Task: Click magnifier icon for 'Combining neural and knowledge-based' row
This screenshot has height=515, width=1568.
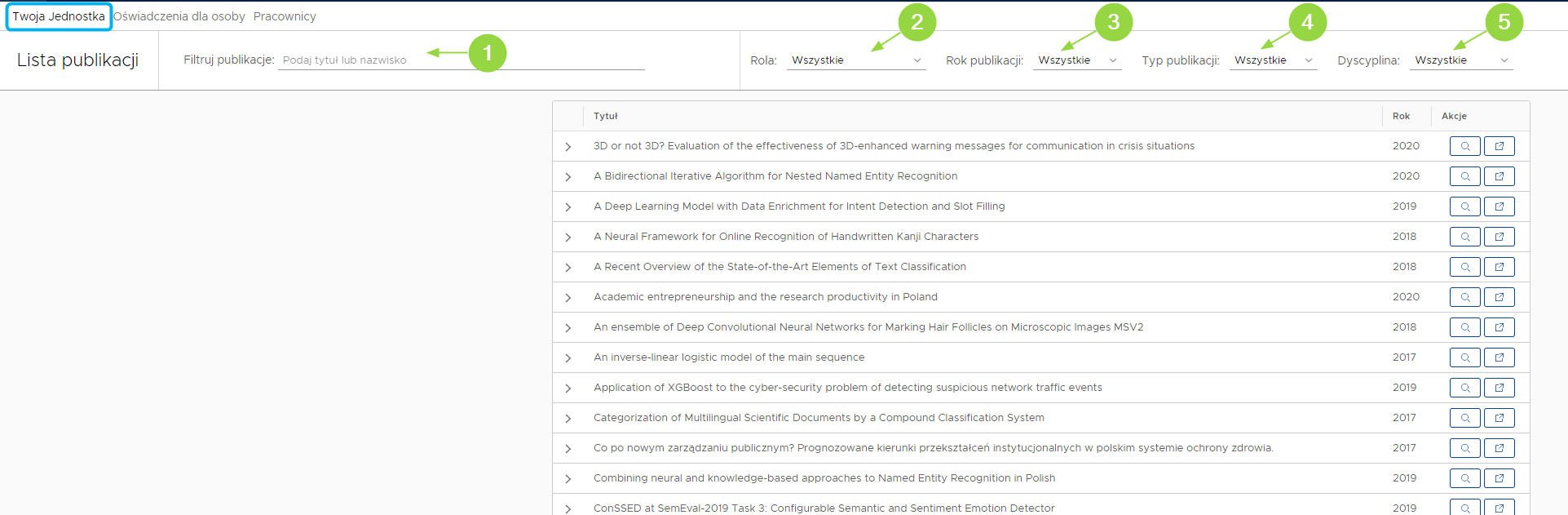Action: pyautogui.click(x=1464, y=478)
